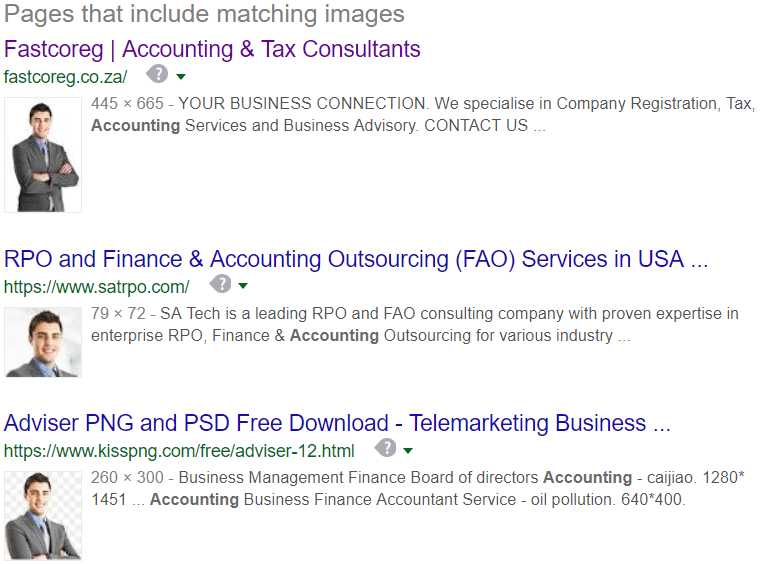This screenshot has height=564, width=762.
Task: Click the 260 × 300 image dimensions text
Action: coord(127,478)
